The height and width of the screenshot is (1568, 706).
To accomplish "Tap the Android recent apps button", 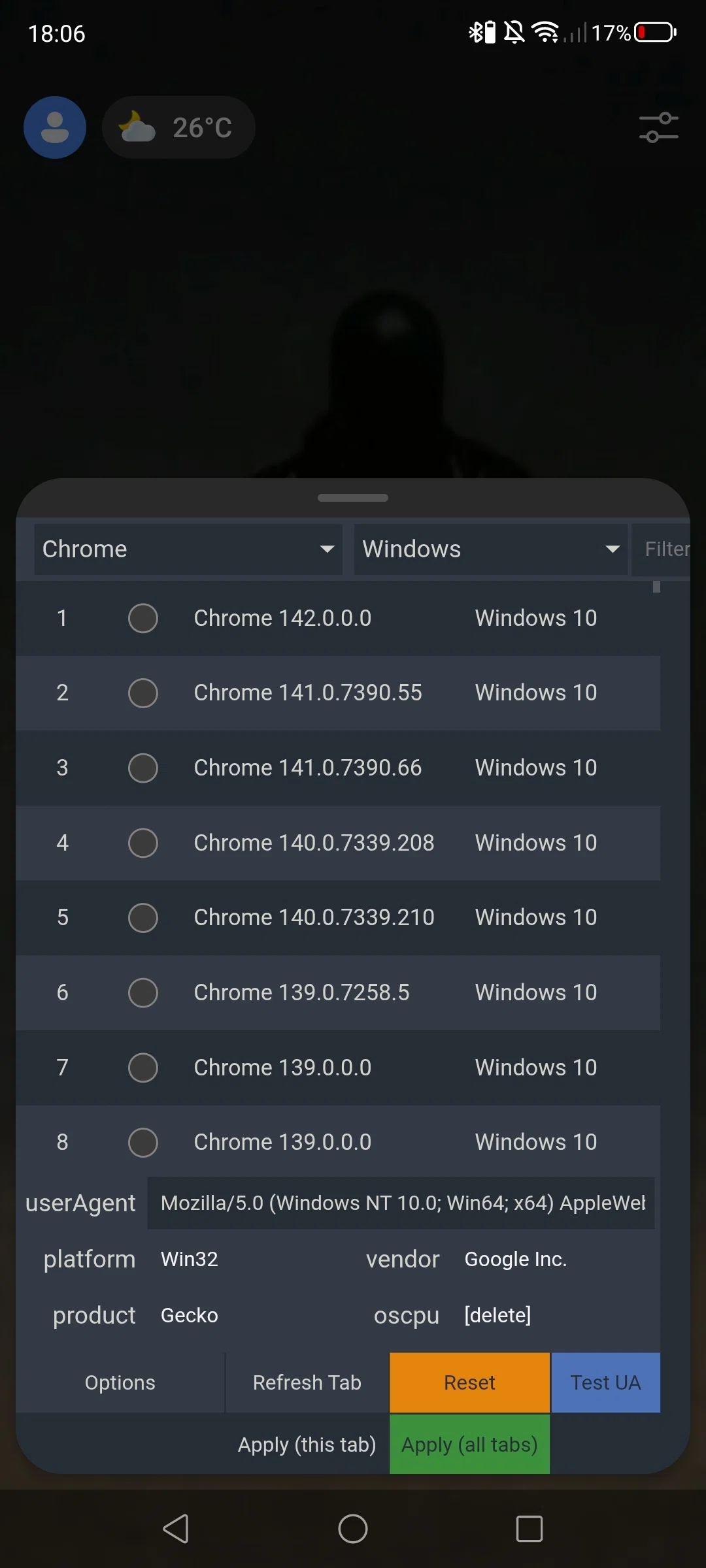I will tap(529, 1529).
